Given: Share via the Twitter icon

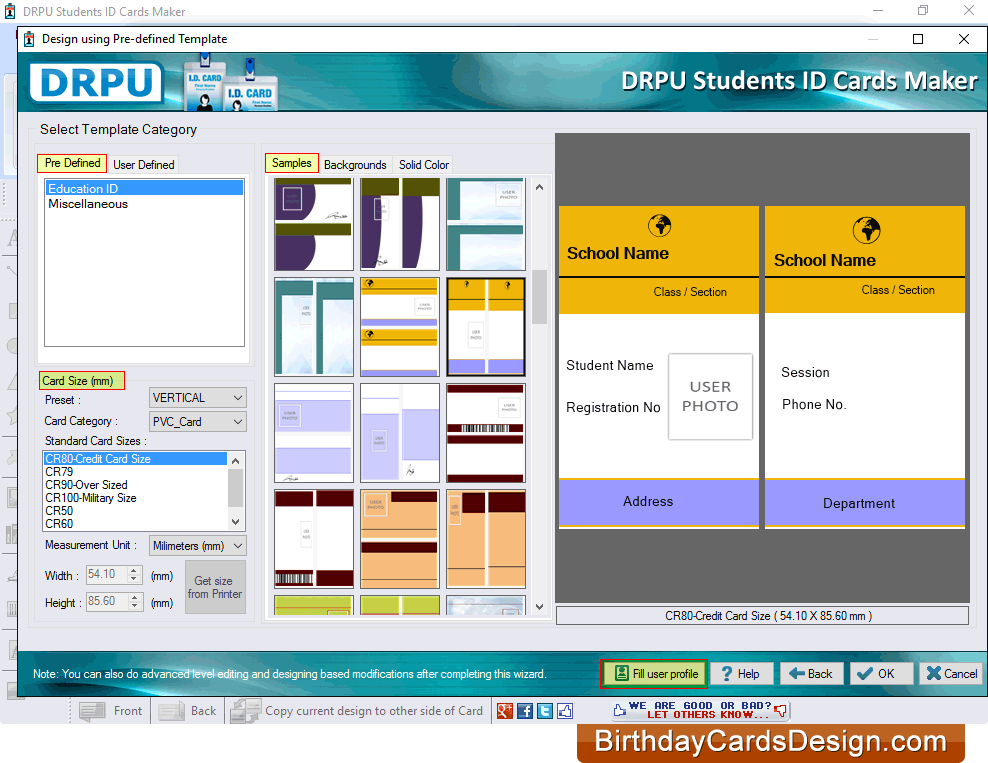Looking at the screenshot, I should [545, 711].
